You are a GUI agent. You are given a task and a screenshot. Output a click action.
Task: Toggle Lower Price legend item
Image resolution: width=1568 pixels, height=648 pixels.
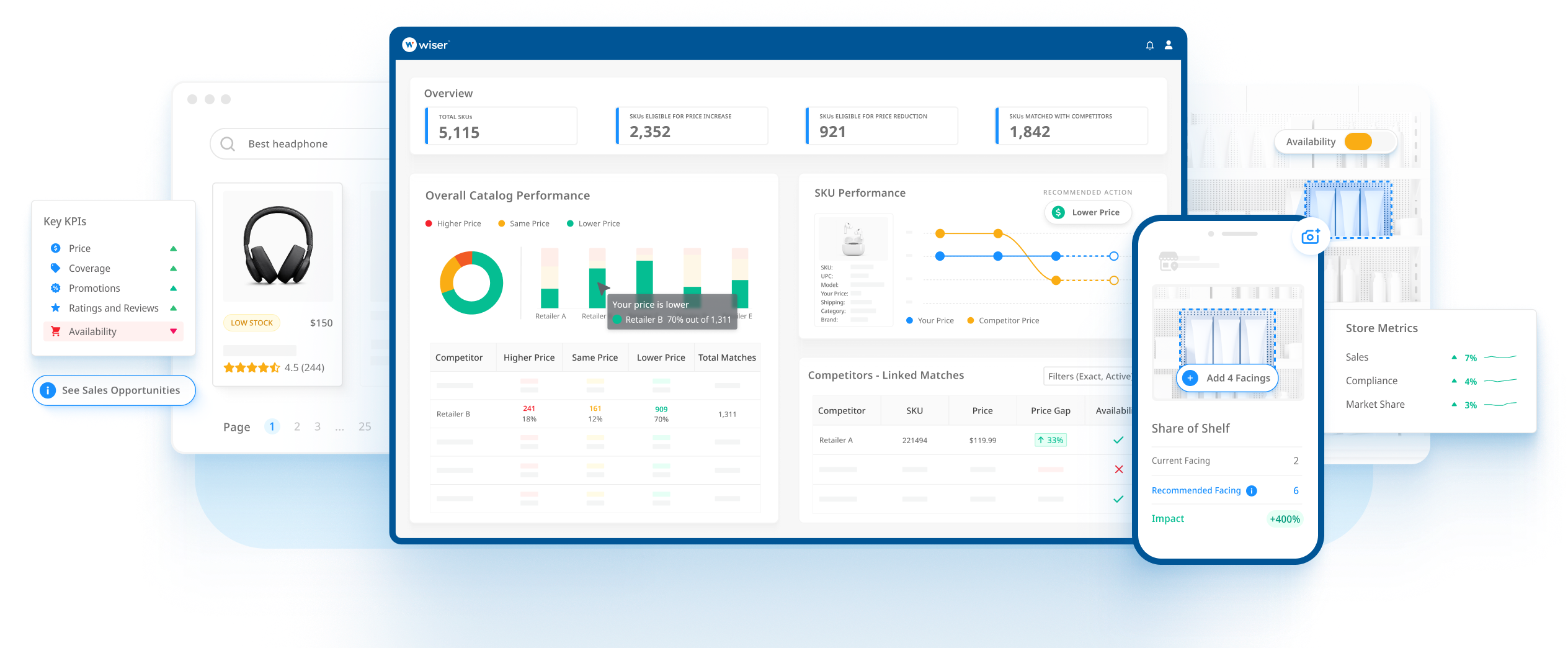point(593,223)
